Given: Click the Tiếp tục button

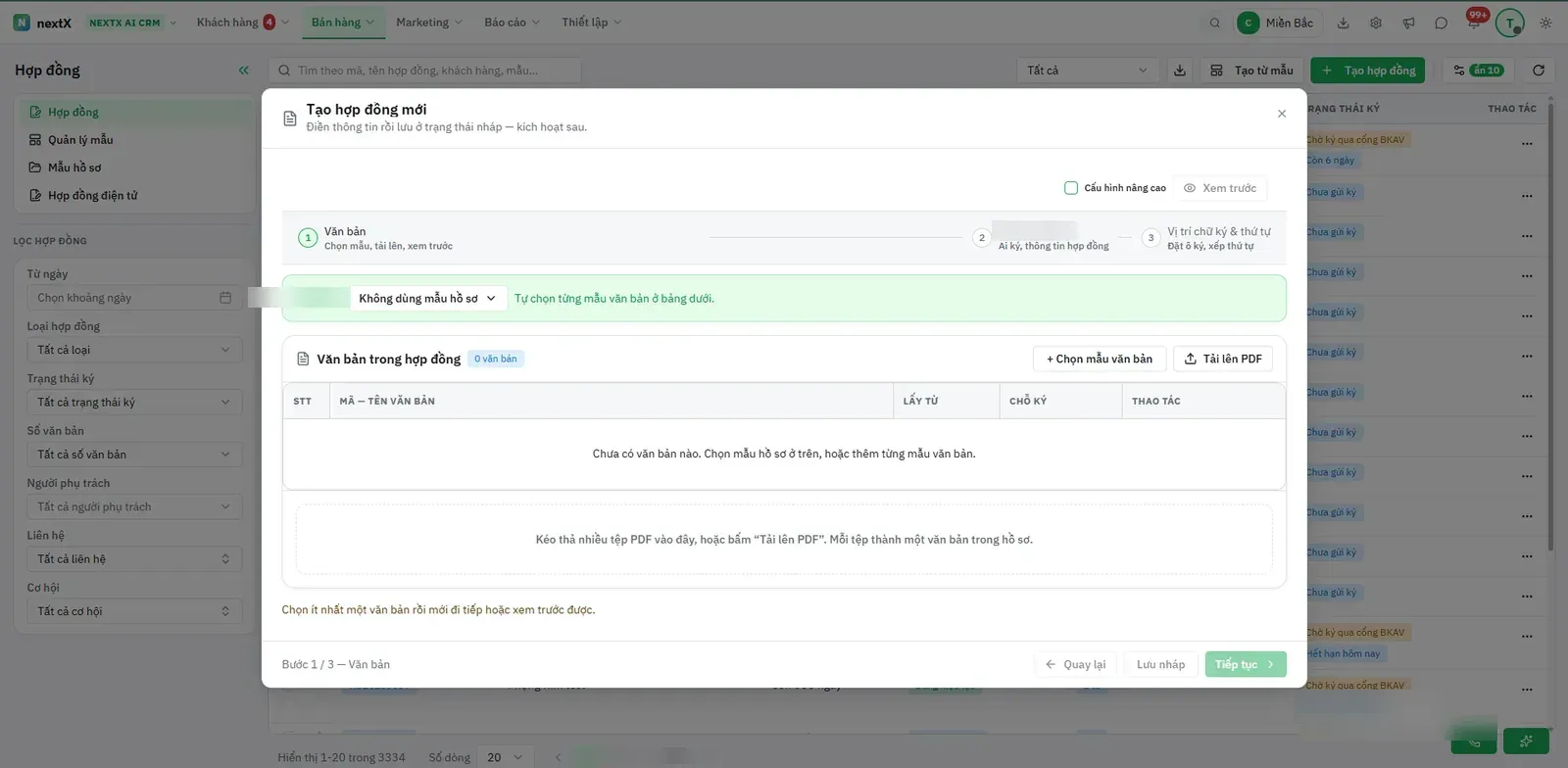Looking at the screenshot, I should [x=1246, y=664].
